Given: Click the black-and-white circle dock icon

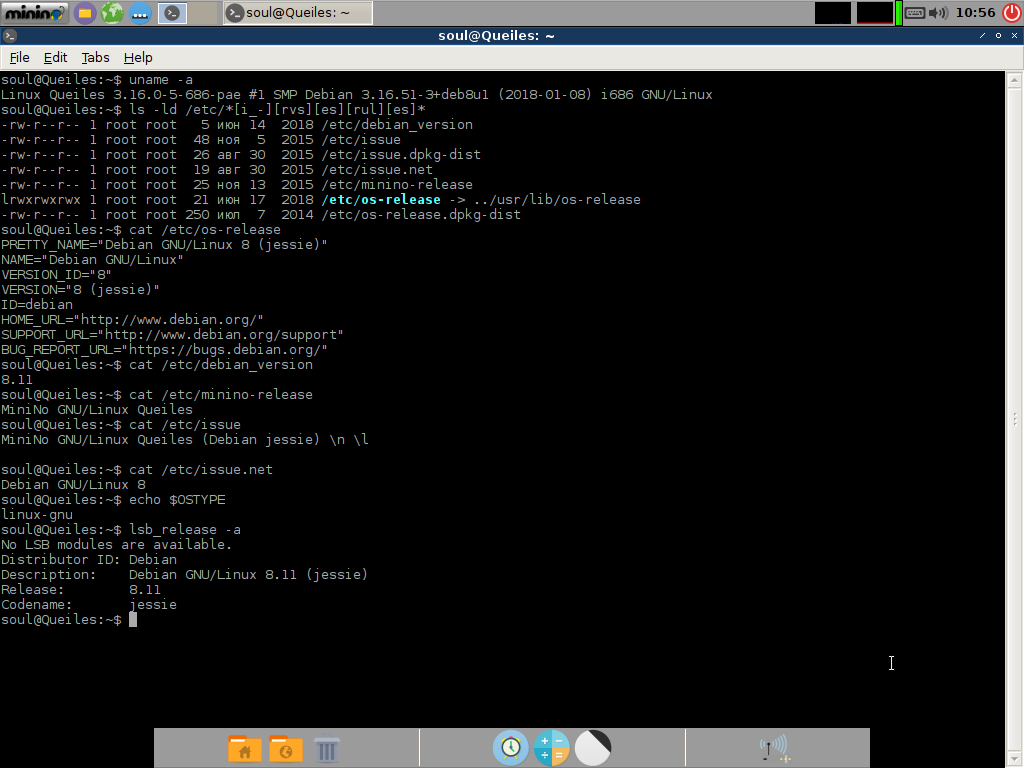Looking at the screenshot, I should pyautogui.click(x=593, y=748).
